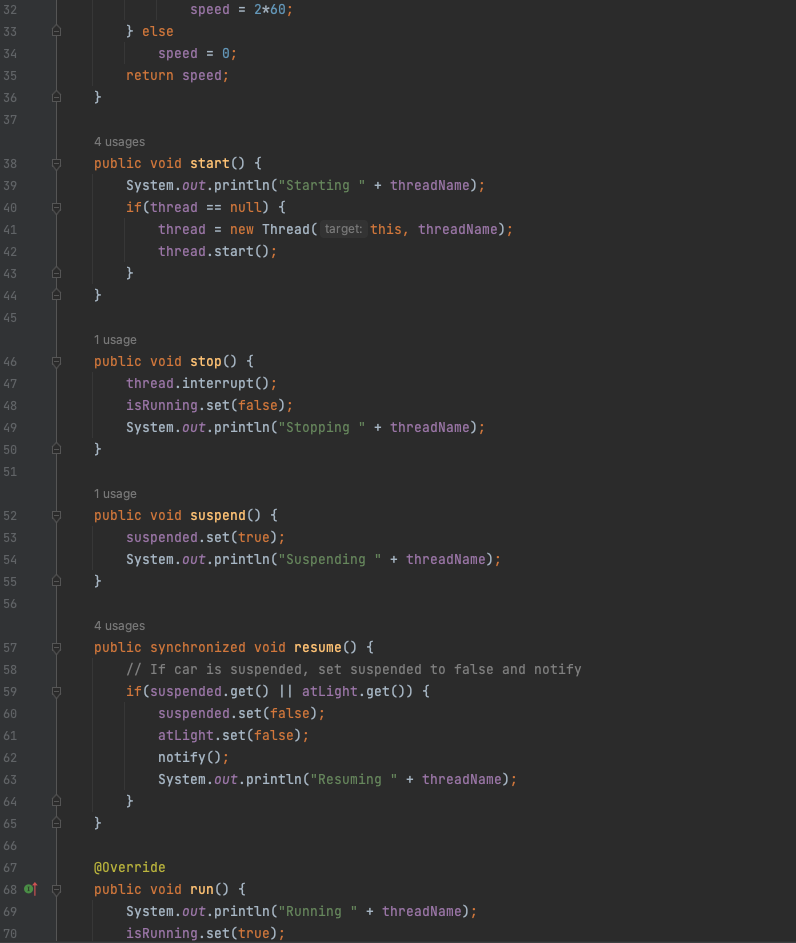Click the @Override annotation
This screenshot has width=796, height=943.
point(129,867)
